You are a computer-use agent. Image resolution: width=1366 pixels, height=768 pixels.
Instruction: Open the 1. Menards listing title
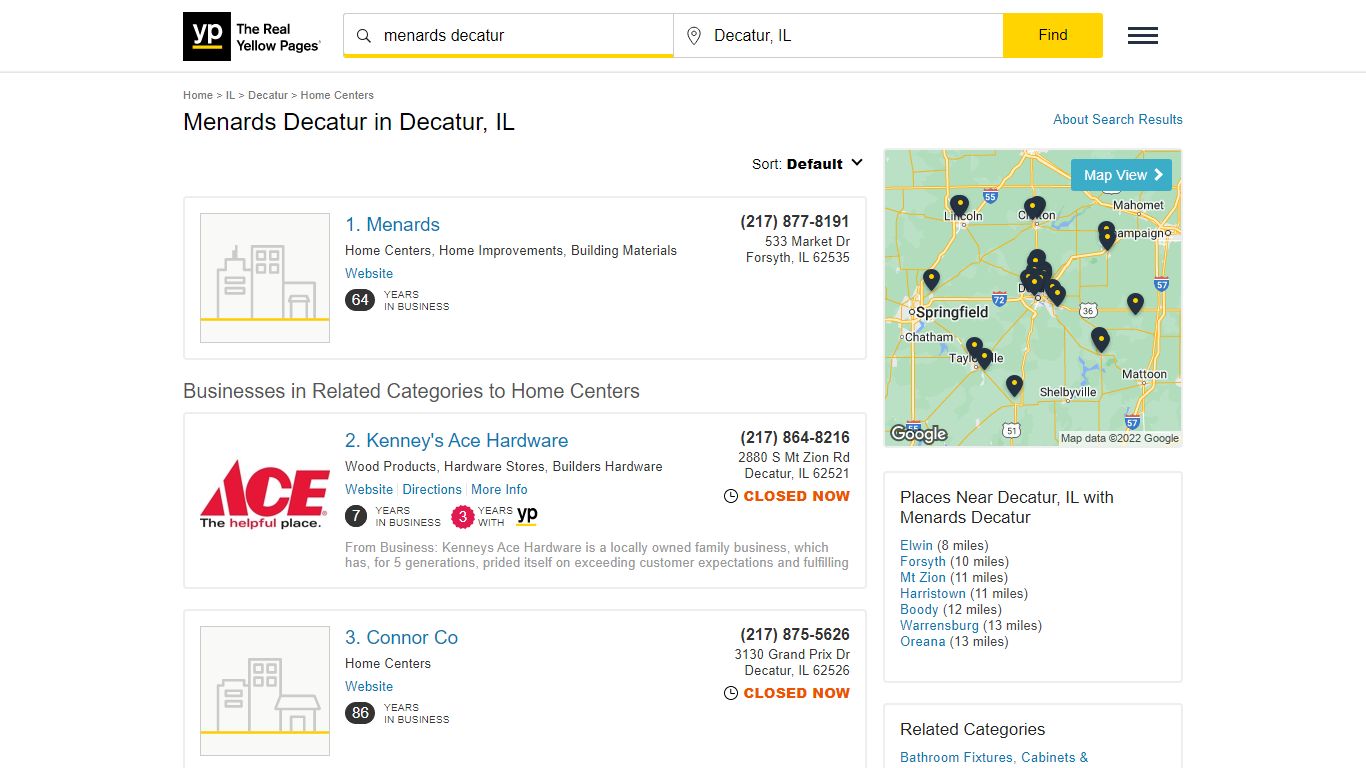[x=392, y=225]
